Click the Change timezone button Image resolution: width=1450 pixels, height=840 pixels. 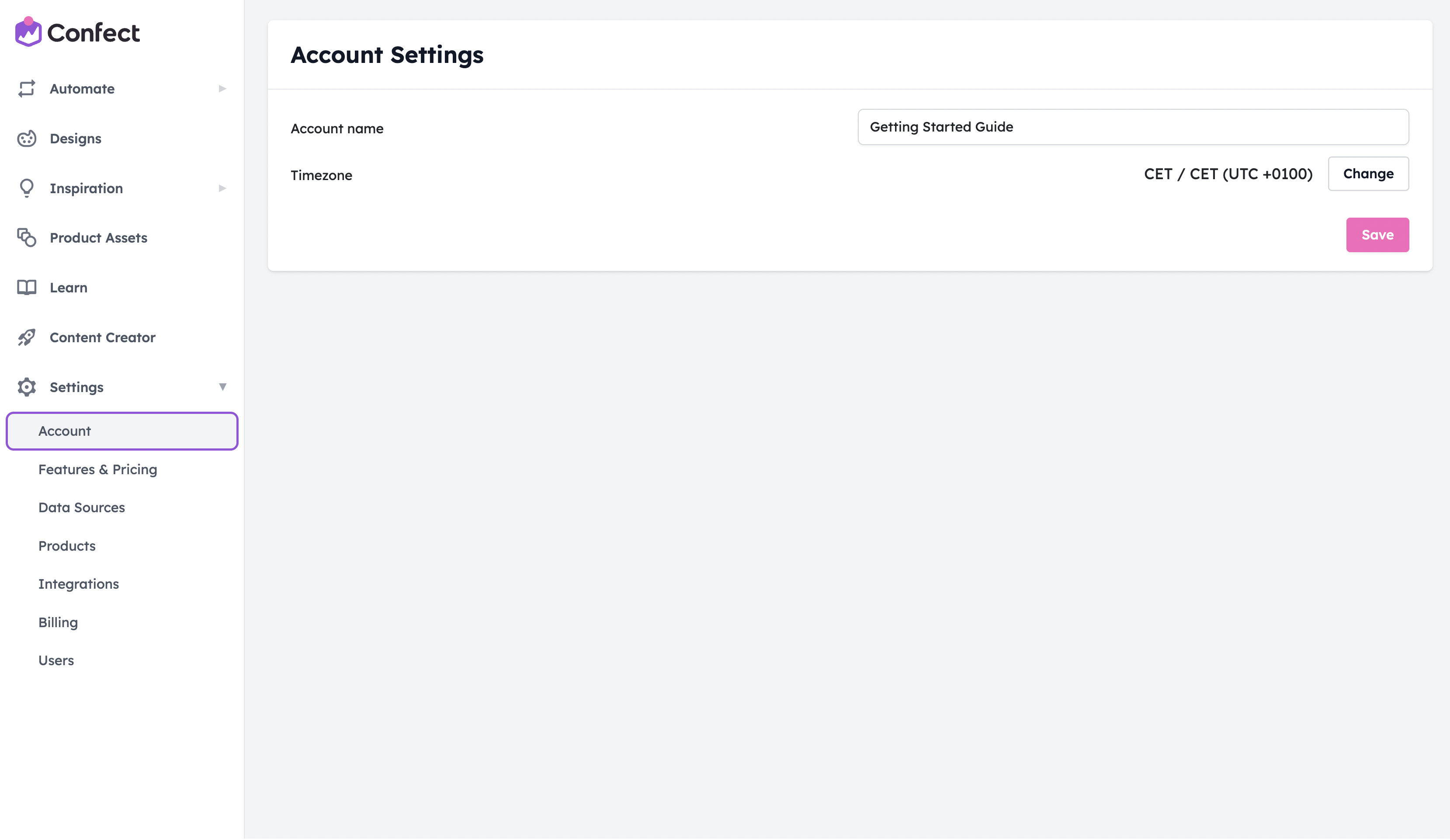coord(1368,174)
